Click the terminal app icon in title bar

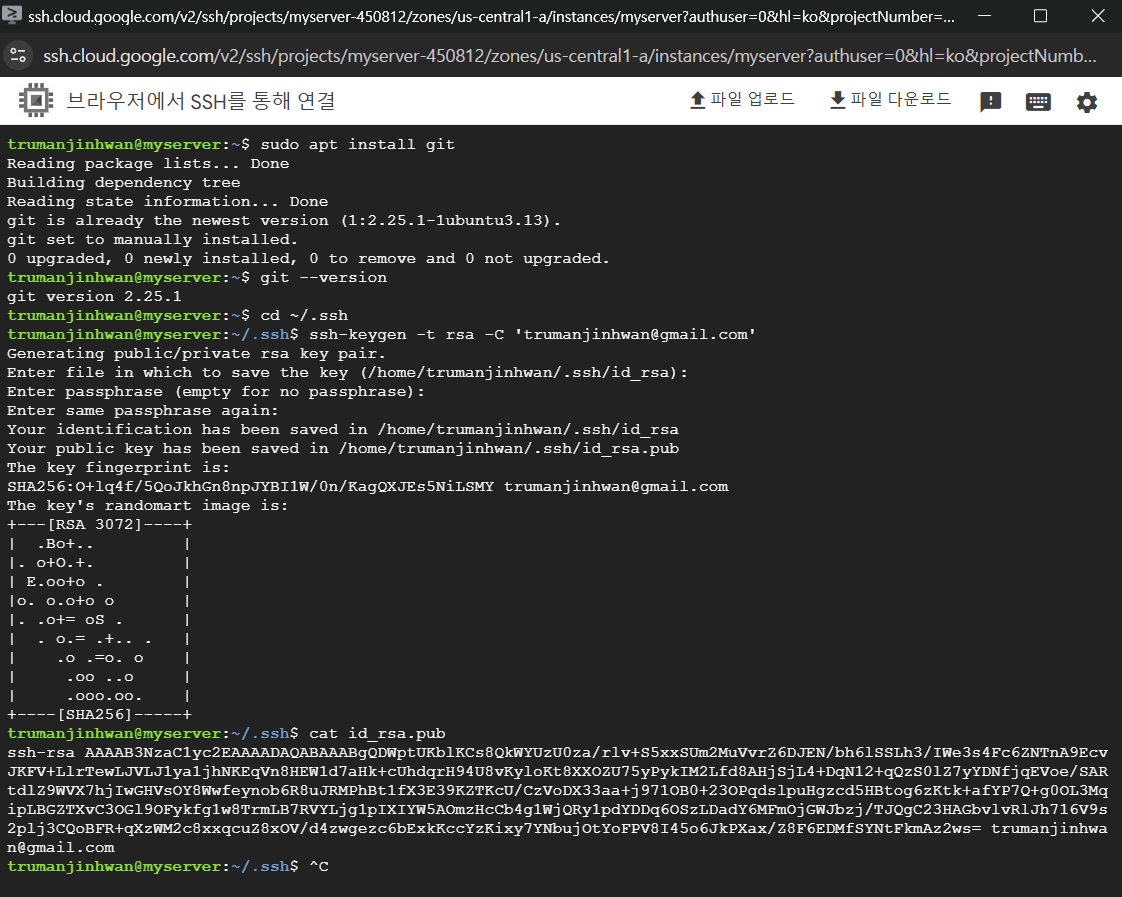[x=13, y=16]
